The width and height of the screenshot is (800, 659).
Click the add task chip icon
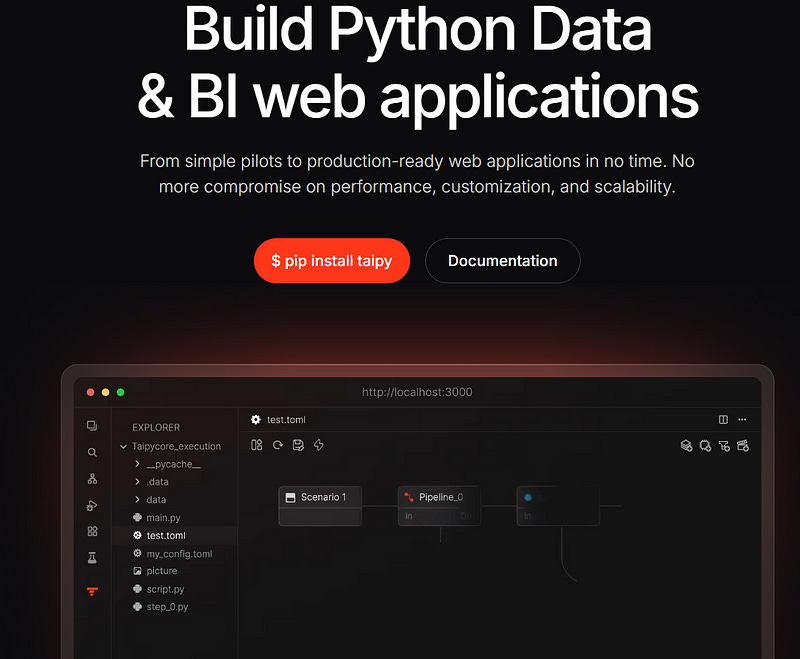point(706,446)
